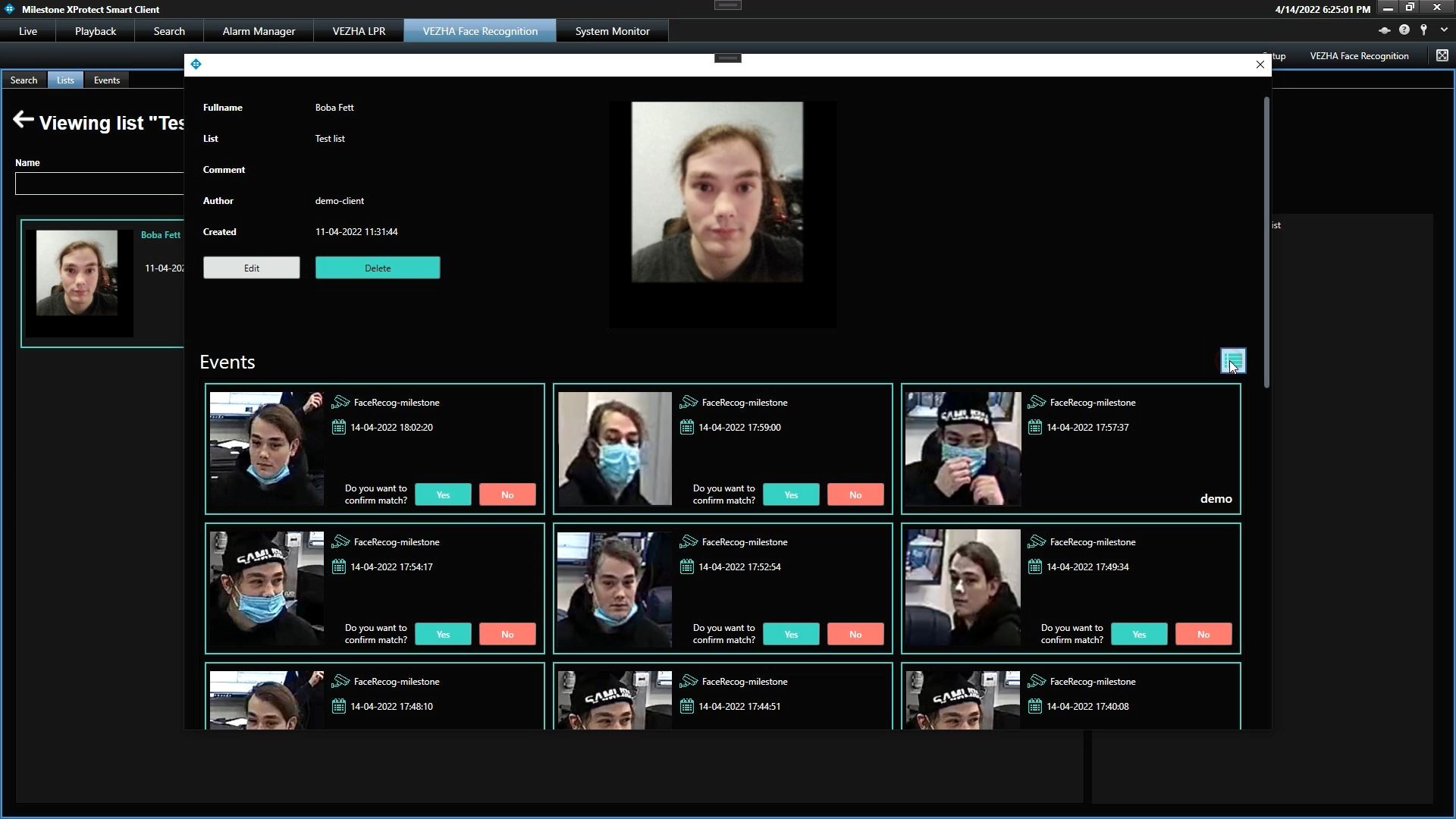This screenshot has width=1456, height=819.
Task: Open the Search sub-tab beside Lists
Action: coord(24,80)
